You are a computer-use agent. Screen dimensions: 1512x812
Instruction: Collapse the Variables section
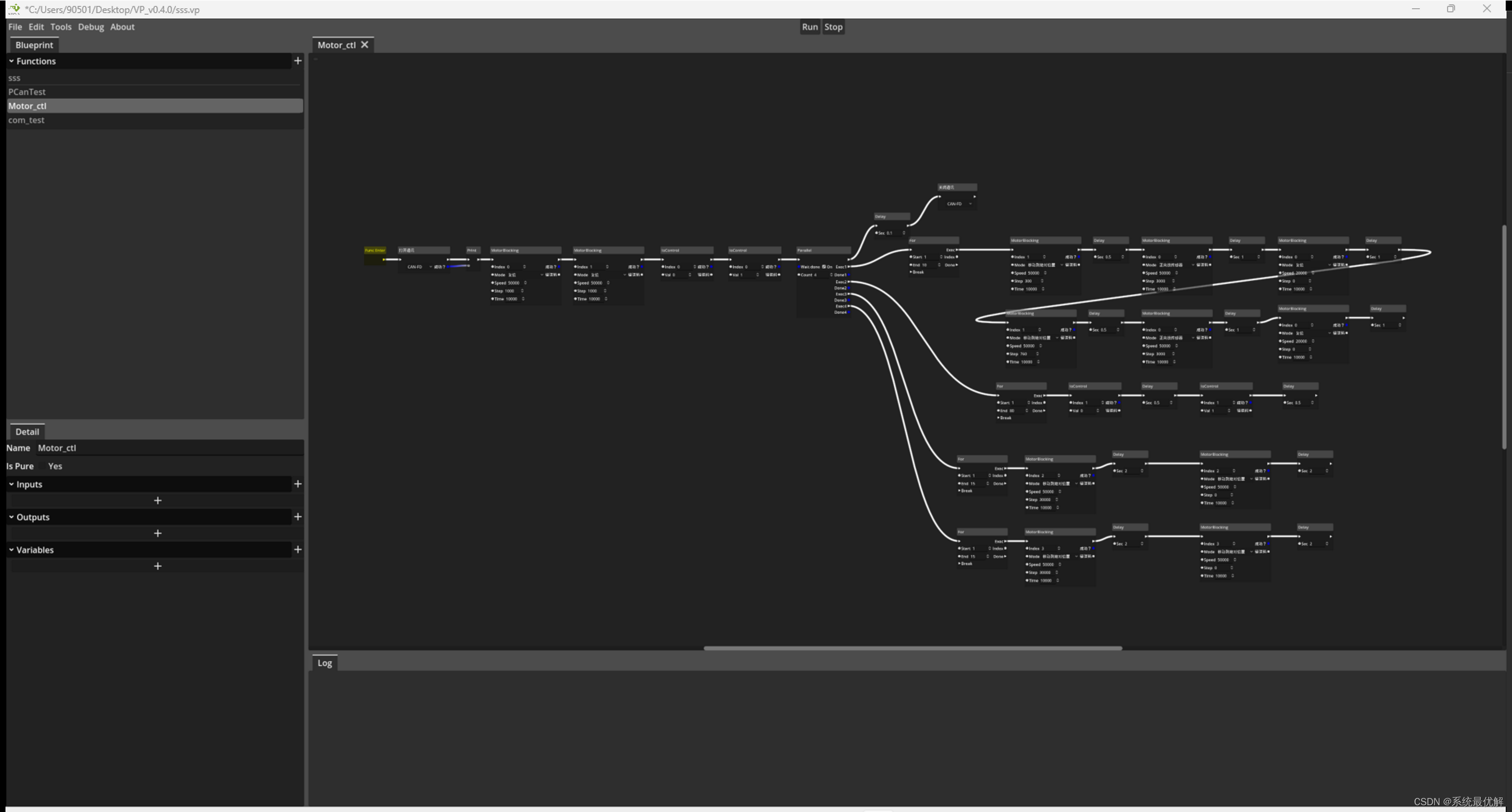(x=11, y=550)
